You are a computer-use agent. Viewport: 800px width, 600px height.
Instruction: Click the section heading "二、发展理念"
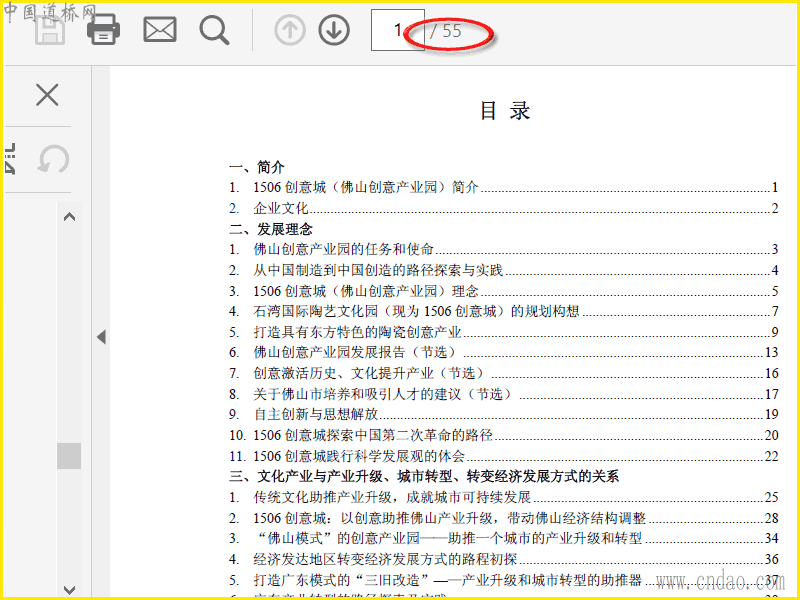tap(270, 229)
